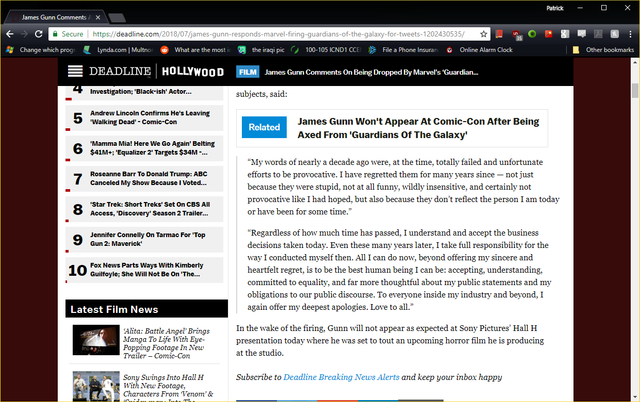
Task: Click the Google 8-shaped extension icon
Action: [x=565, y=34]
